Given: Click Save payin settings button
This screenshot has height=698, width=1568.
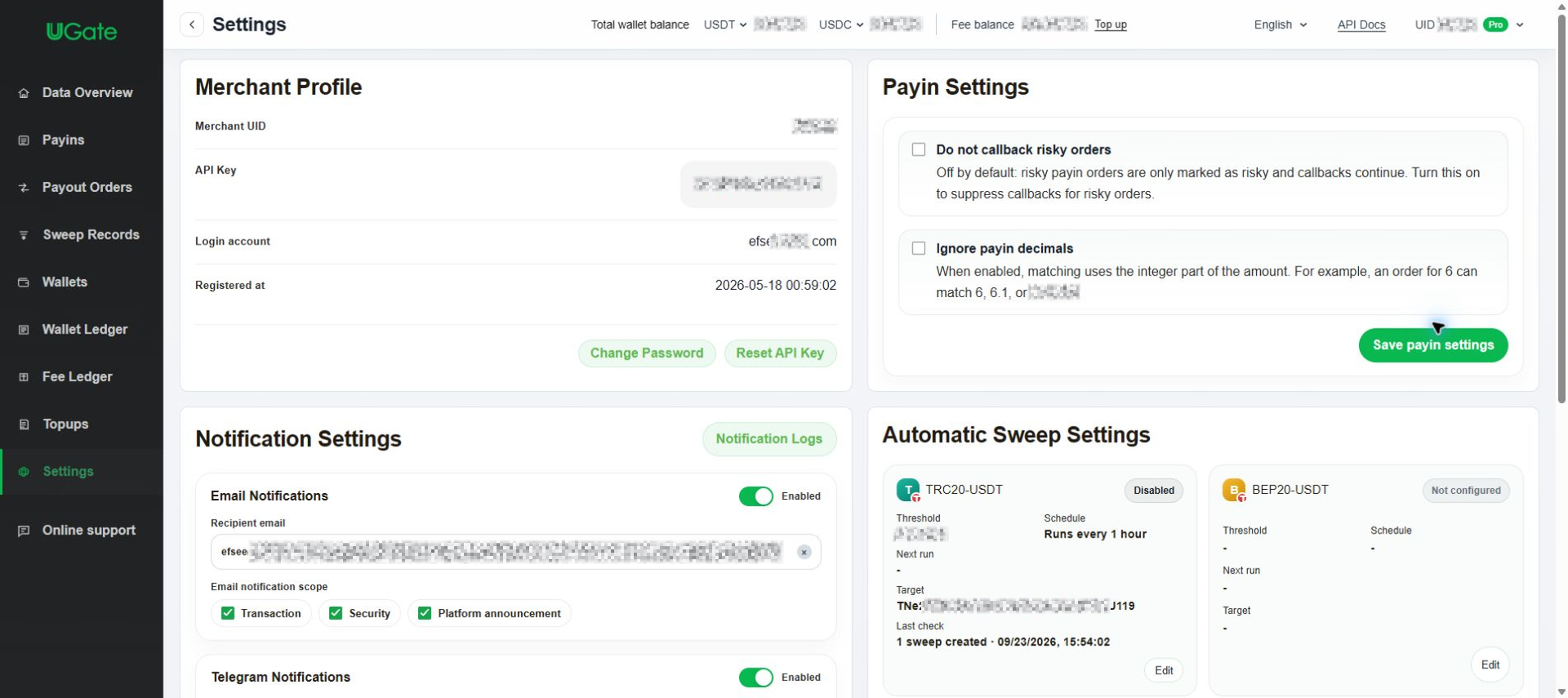Looking at the screenshot, I should pyautogui.click(x=1433, y=345).
